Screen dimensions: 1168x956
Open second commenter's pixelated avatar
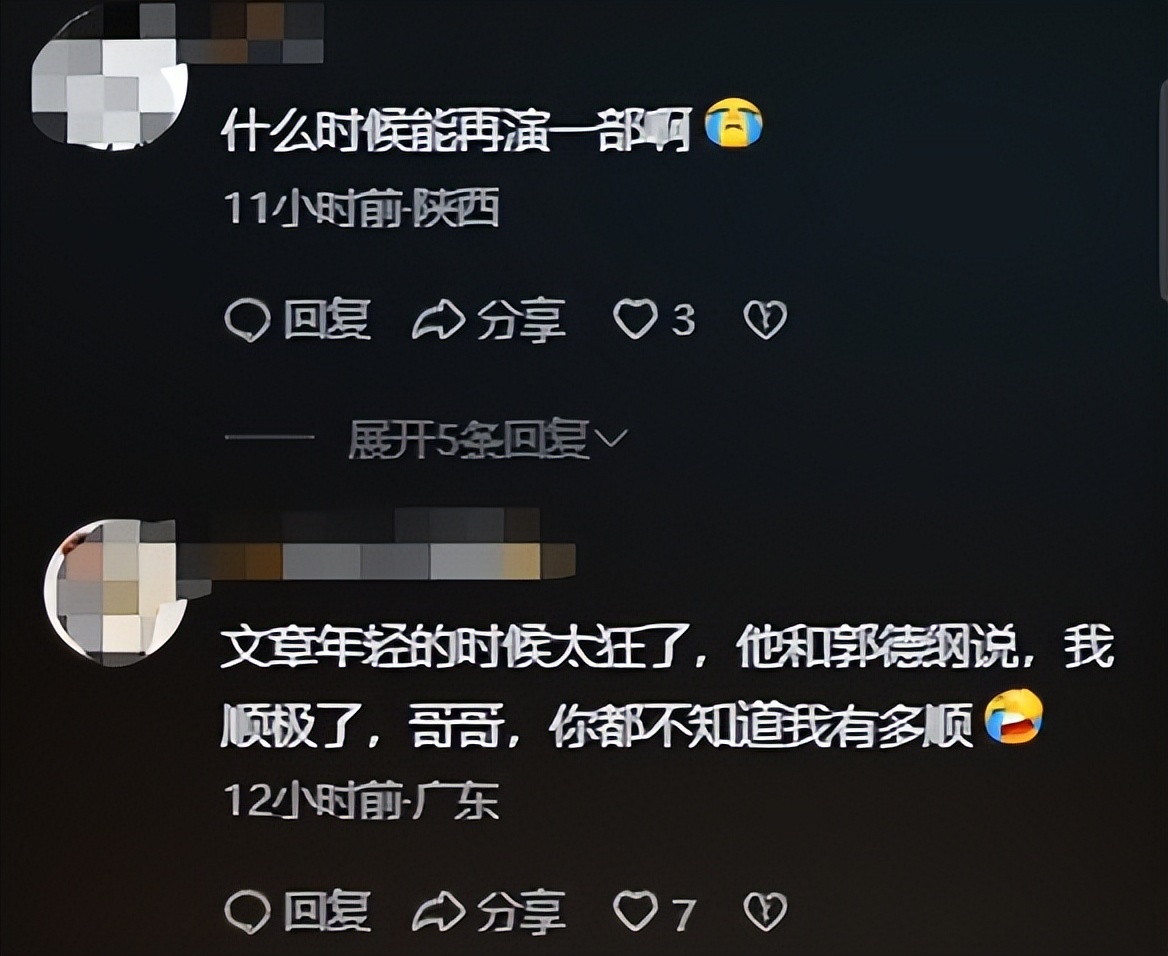pyautogui.click(x=116, y=592)
